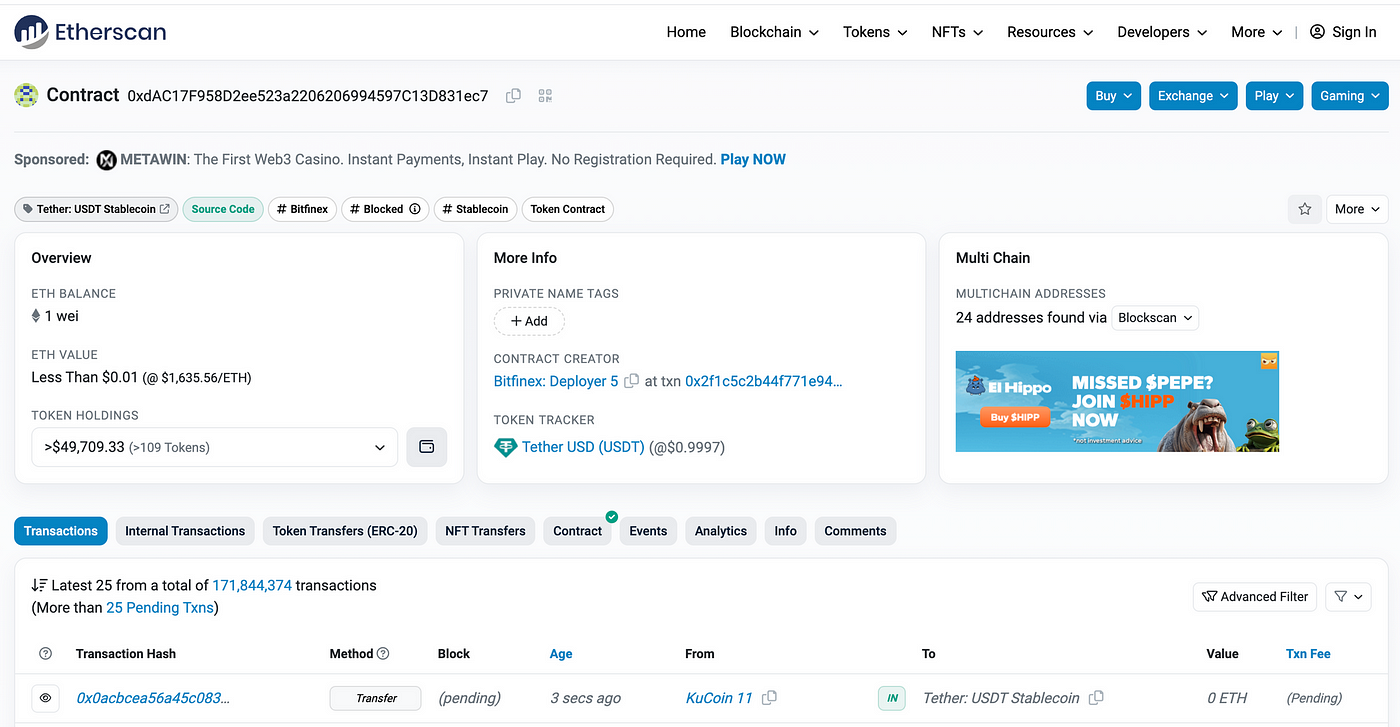
Task: Open the NFTs menu
Action: tap(957, 32)
